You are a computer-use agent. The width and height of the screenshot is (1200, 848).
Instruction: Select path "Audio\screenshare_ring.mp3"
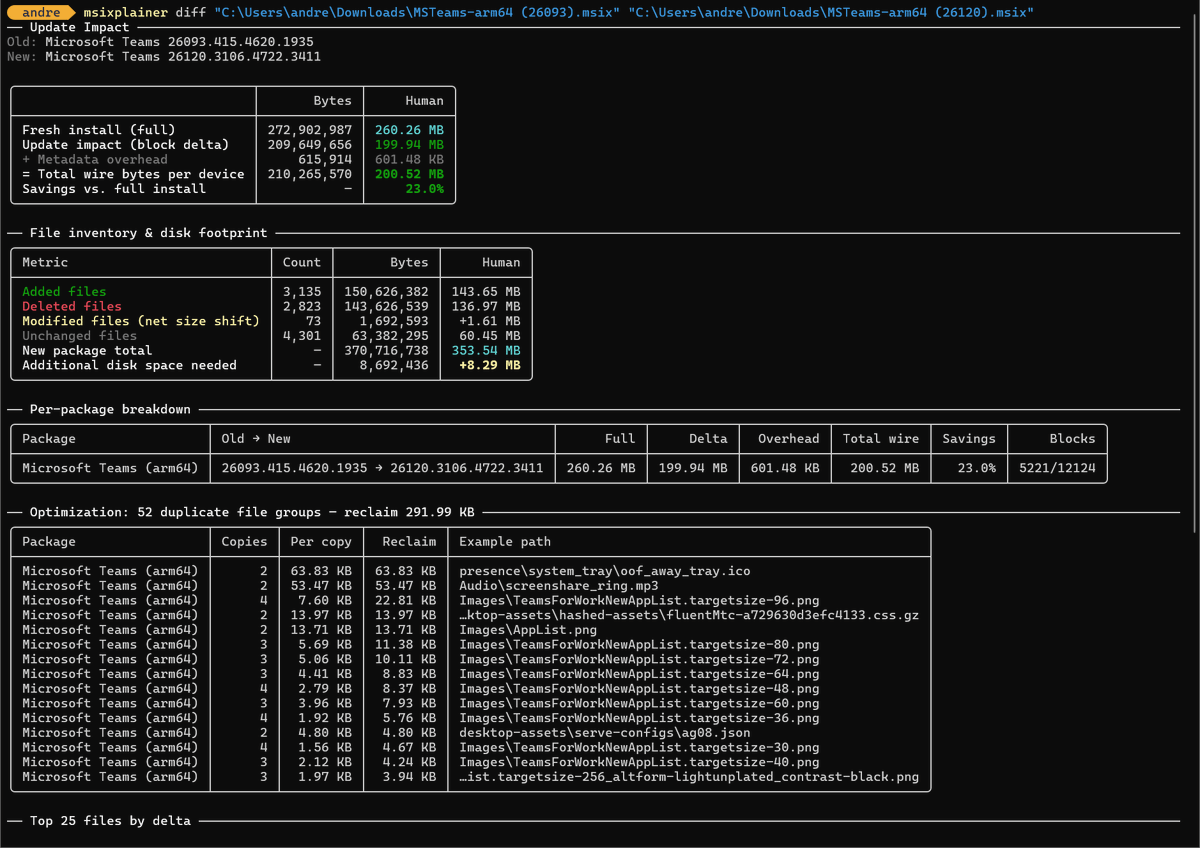click(x=559, y=586)
